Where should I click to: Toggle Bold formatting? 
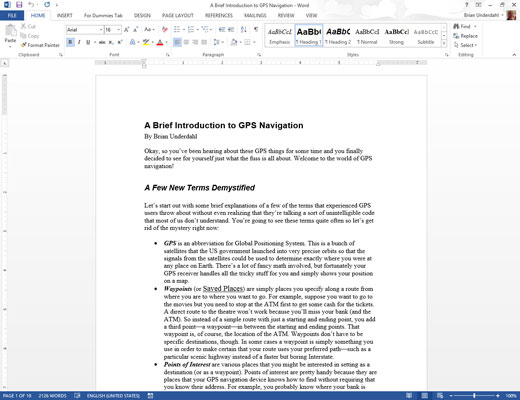(70, 42)
